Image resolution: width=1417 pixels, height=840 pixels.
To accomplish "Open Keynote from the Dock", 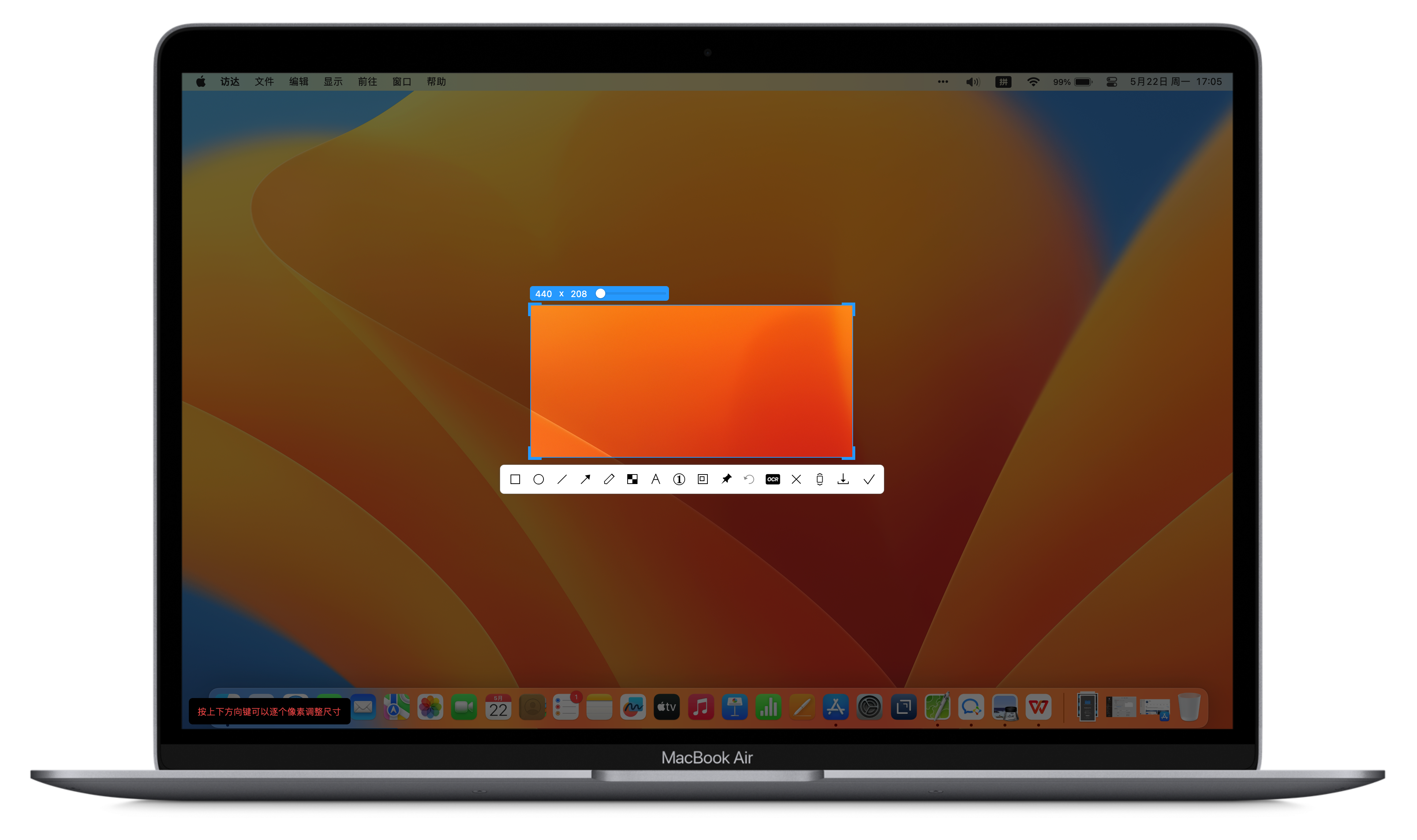I will tap(735, 707).
